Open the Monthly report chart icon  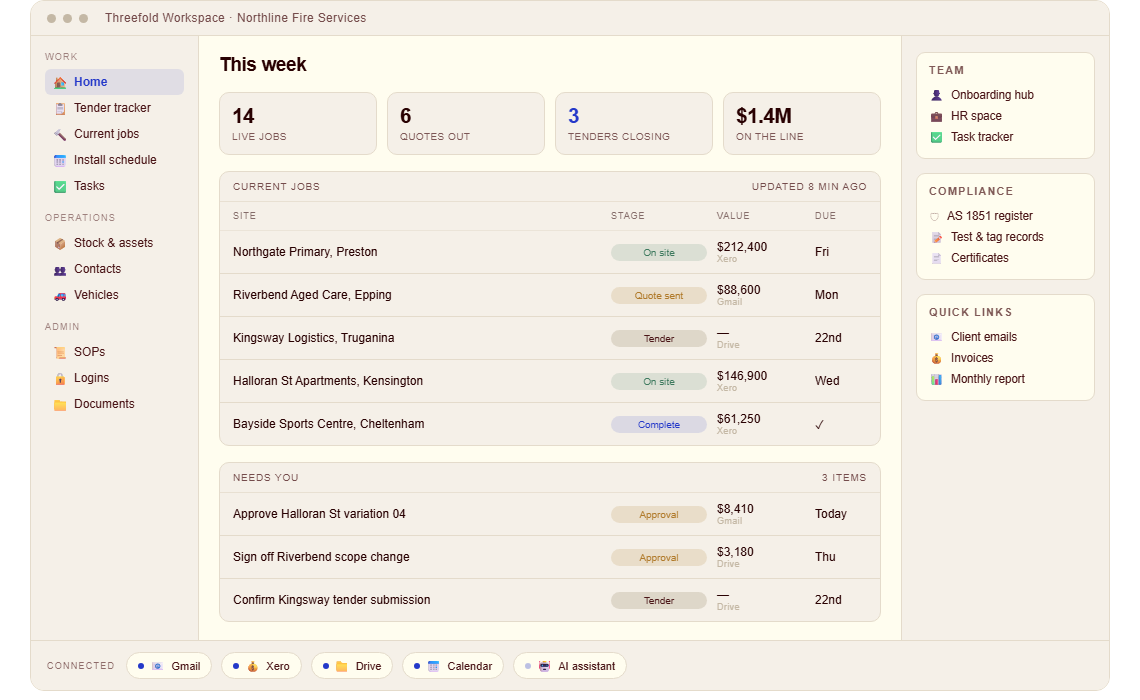tap(936, 379)
